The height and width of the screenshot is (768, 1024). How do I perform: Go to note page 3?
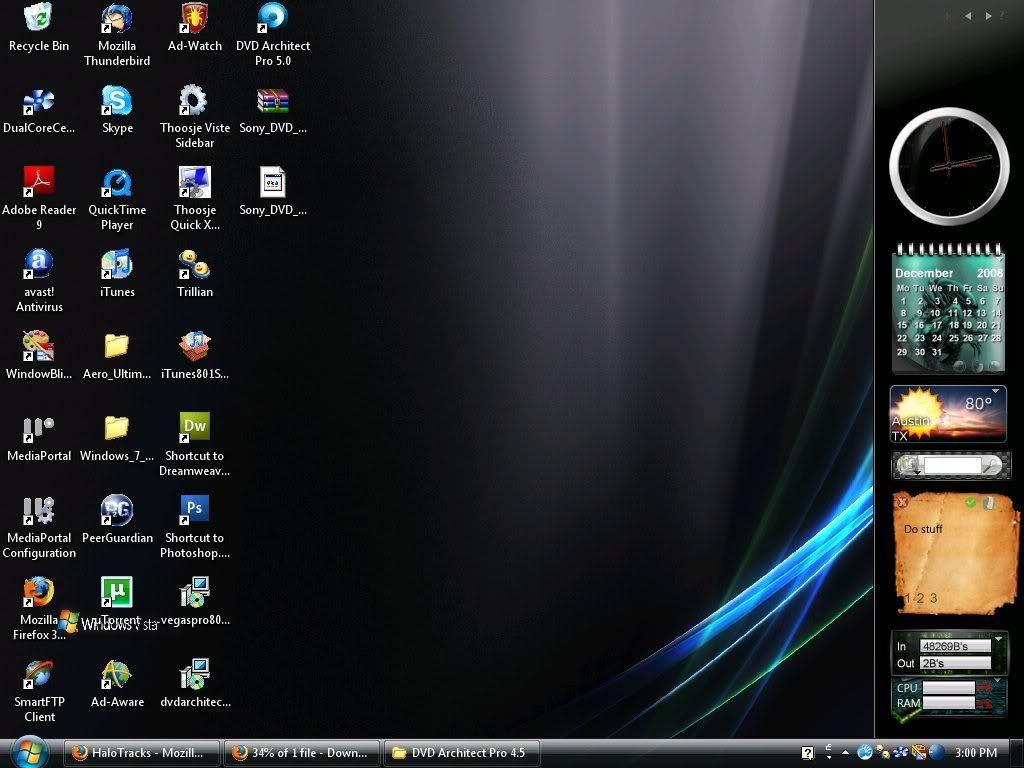pyautogui.click(x=934, y=598)
